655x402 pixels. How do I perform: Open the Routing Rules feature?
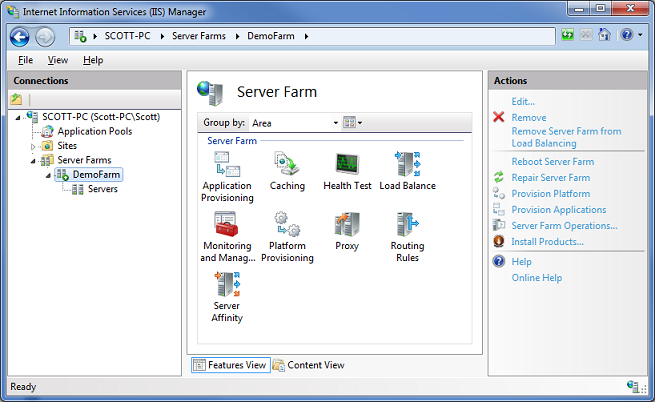pos(407,237)
